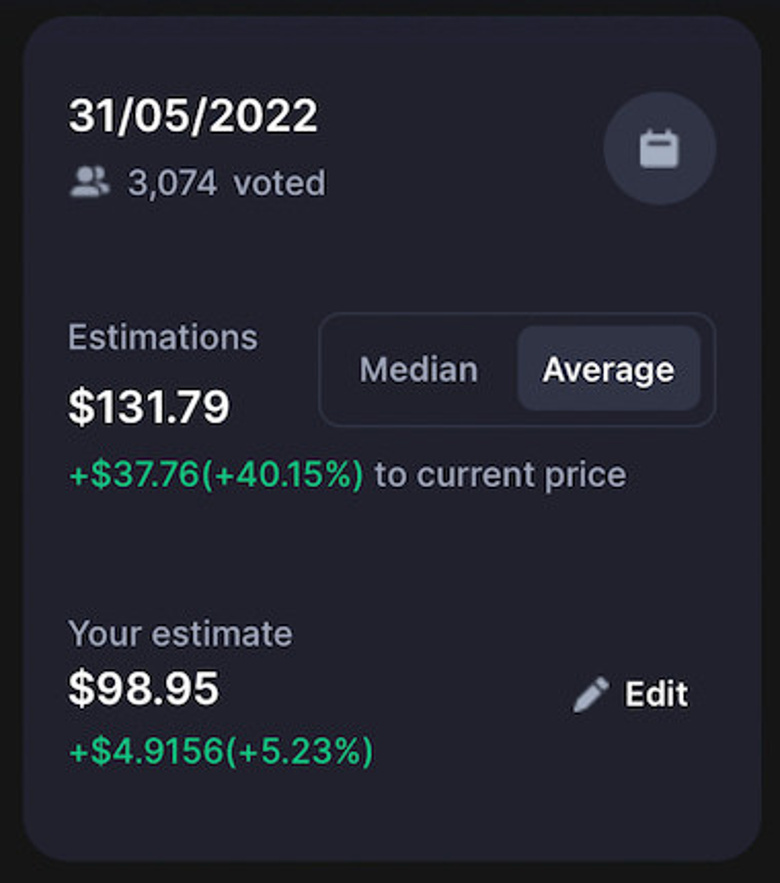Select the Average estimation option
The image size is (780, 883).
[608, 370]
